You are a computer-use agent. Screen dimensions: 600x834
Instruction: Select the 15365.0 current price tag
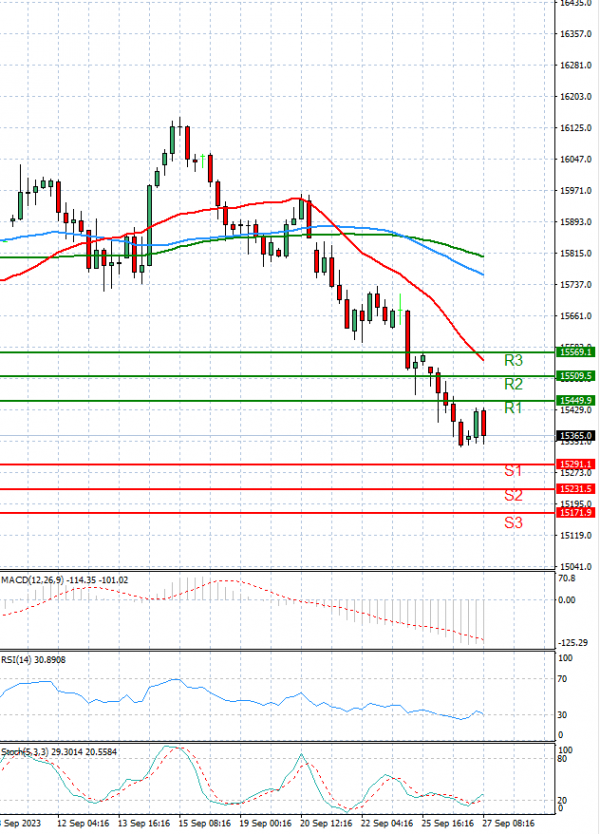click(x=575, y=436)
